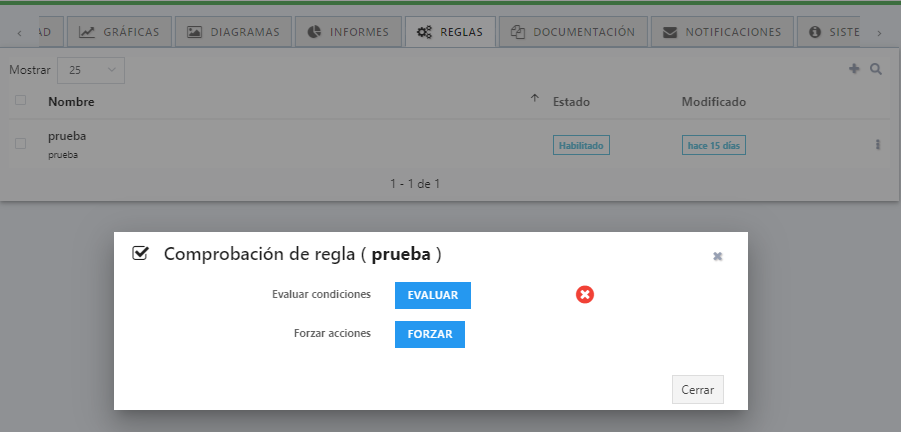Check the prueba row checkbox

(20, 144)
